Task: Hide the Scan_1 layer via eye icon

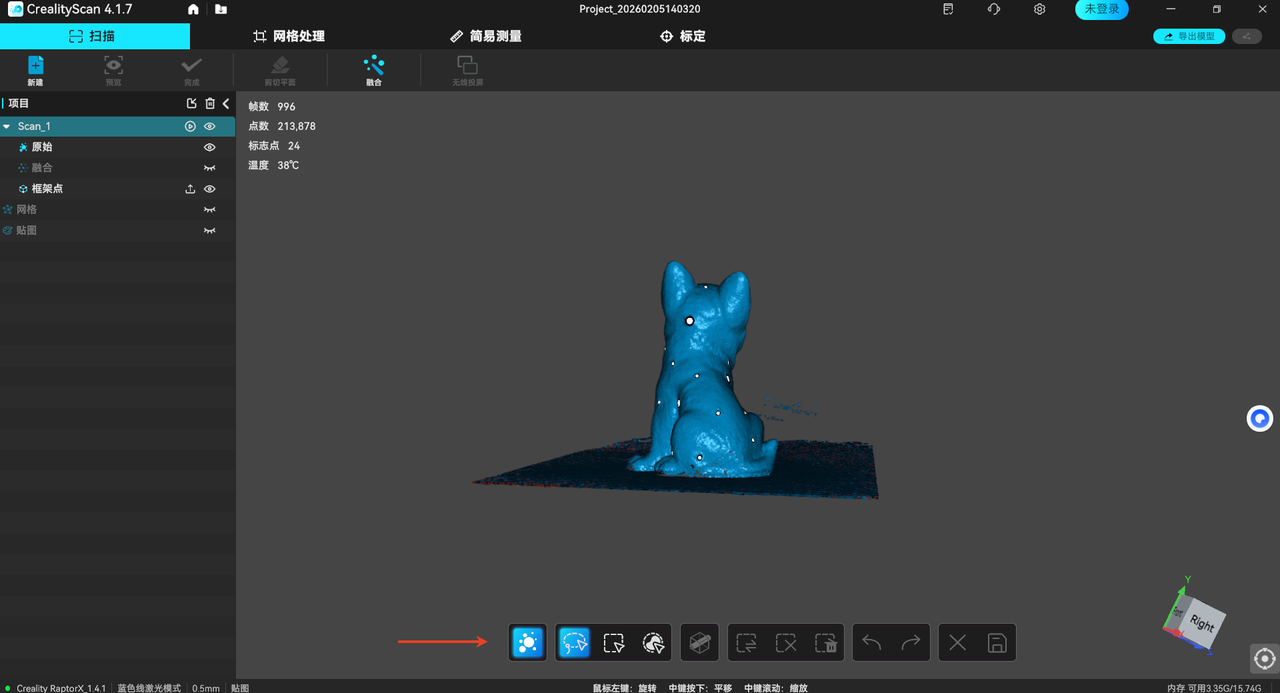Action: coord(210,127)
